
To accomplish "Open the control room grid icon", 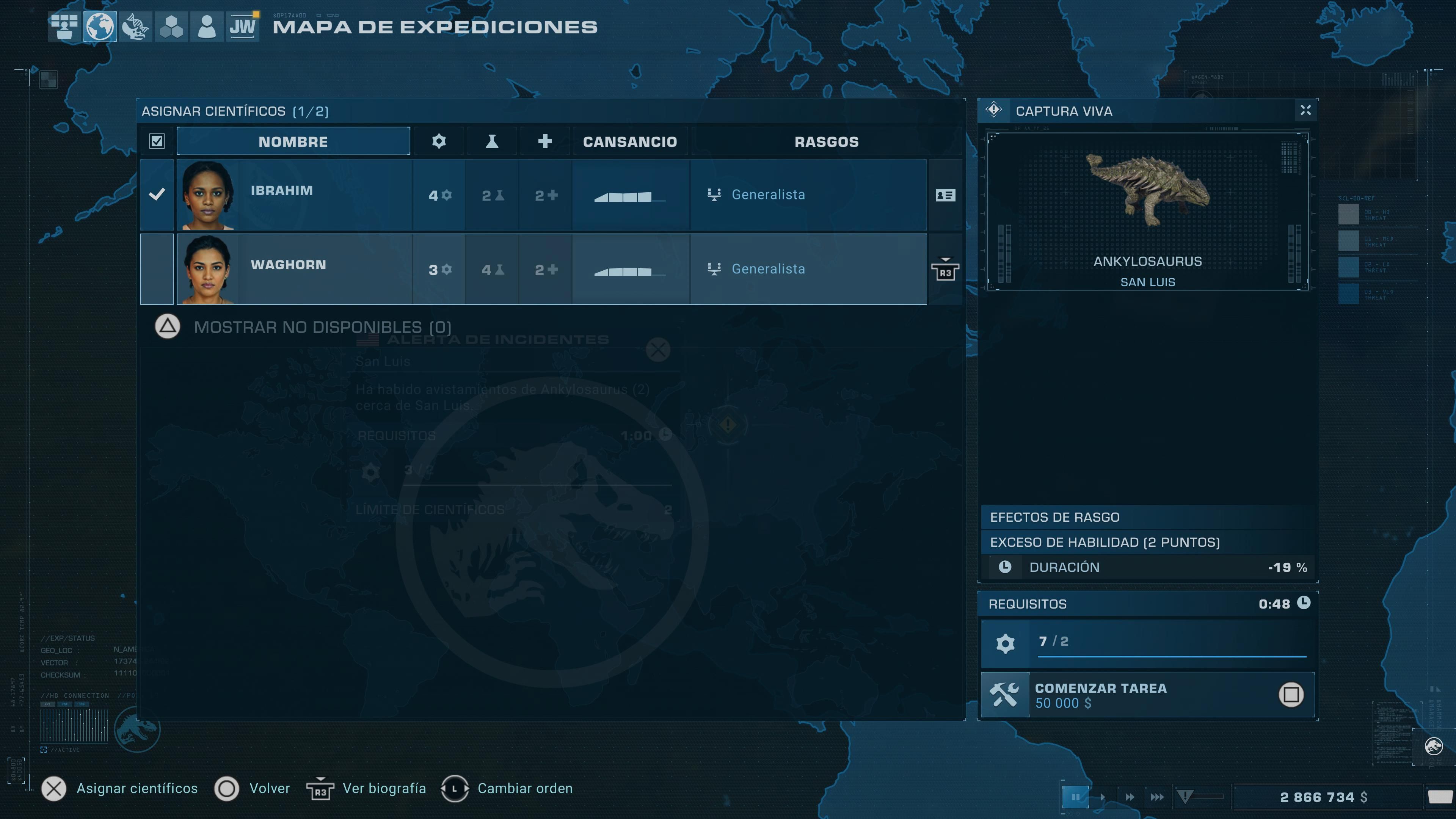I will pos(64,27).
